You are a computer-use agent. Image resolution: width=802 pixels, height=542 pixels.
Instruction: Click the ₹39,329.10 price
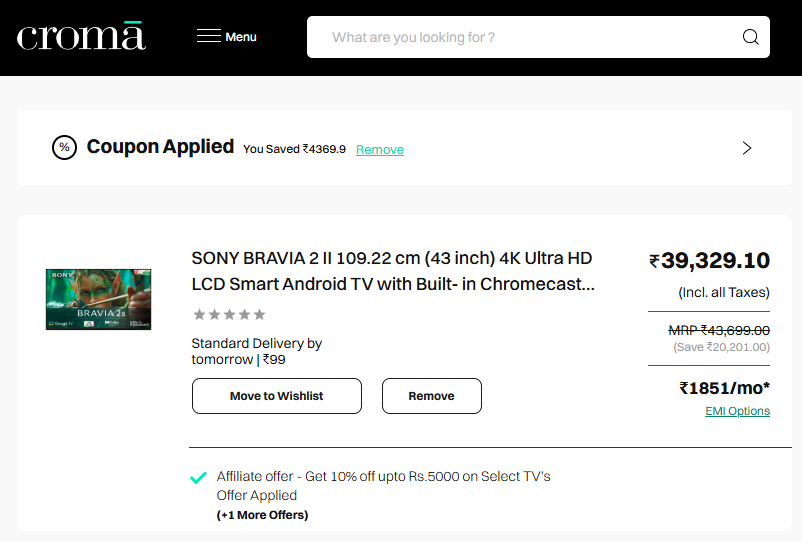coord(710,261)
